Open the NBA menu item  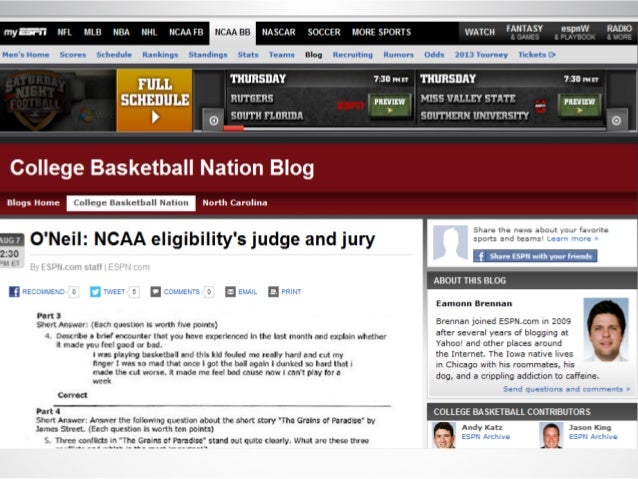click(x=121, y=32)
